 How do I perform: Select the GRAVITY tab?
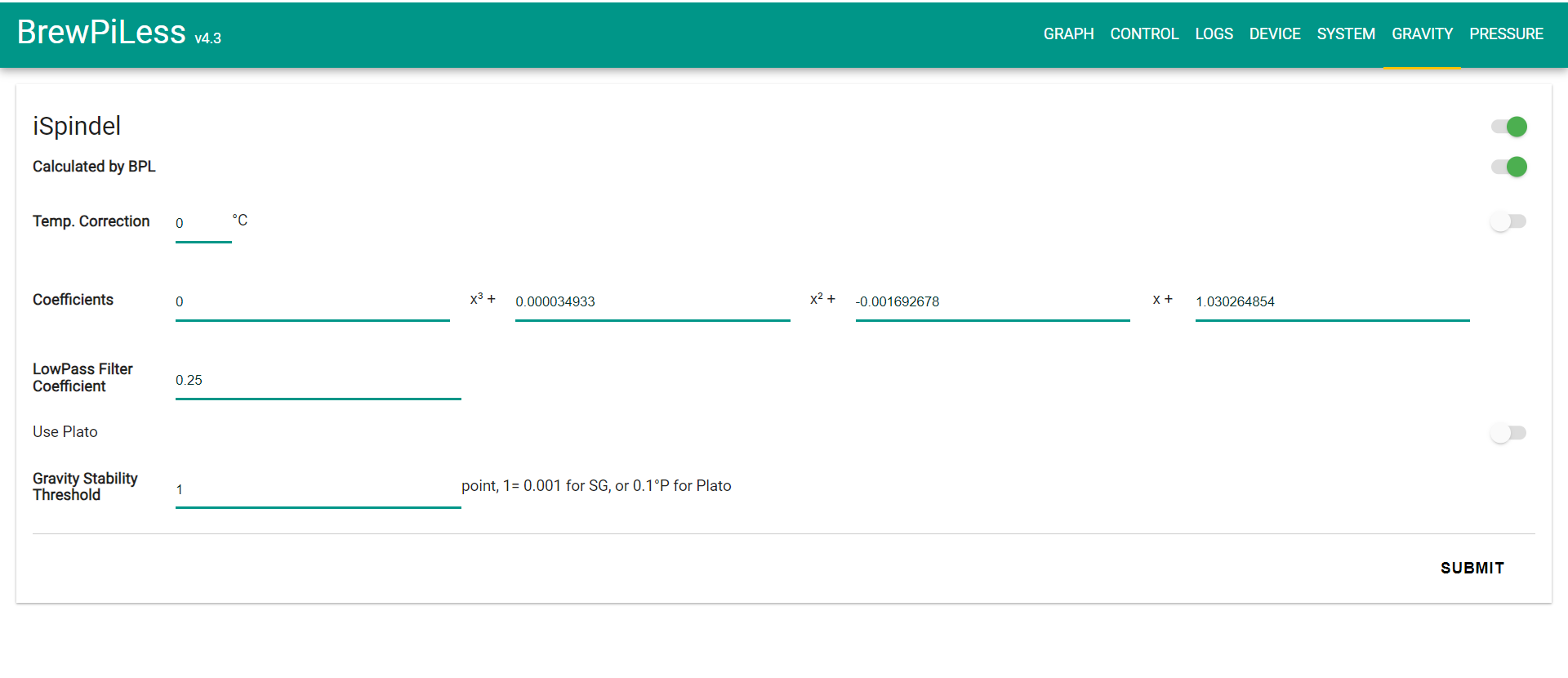pyautogui.click(x=1422, y=34)
